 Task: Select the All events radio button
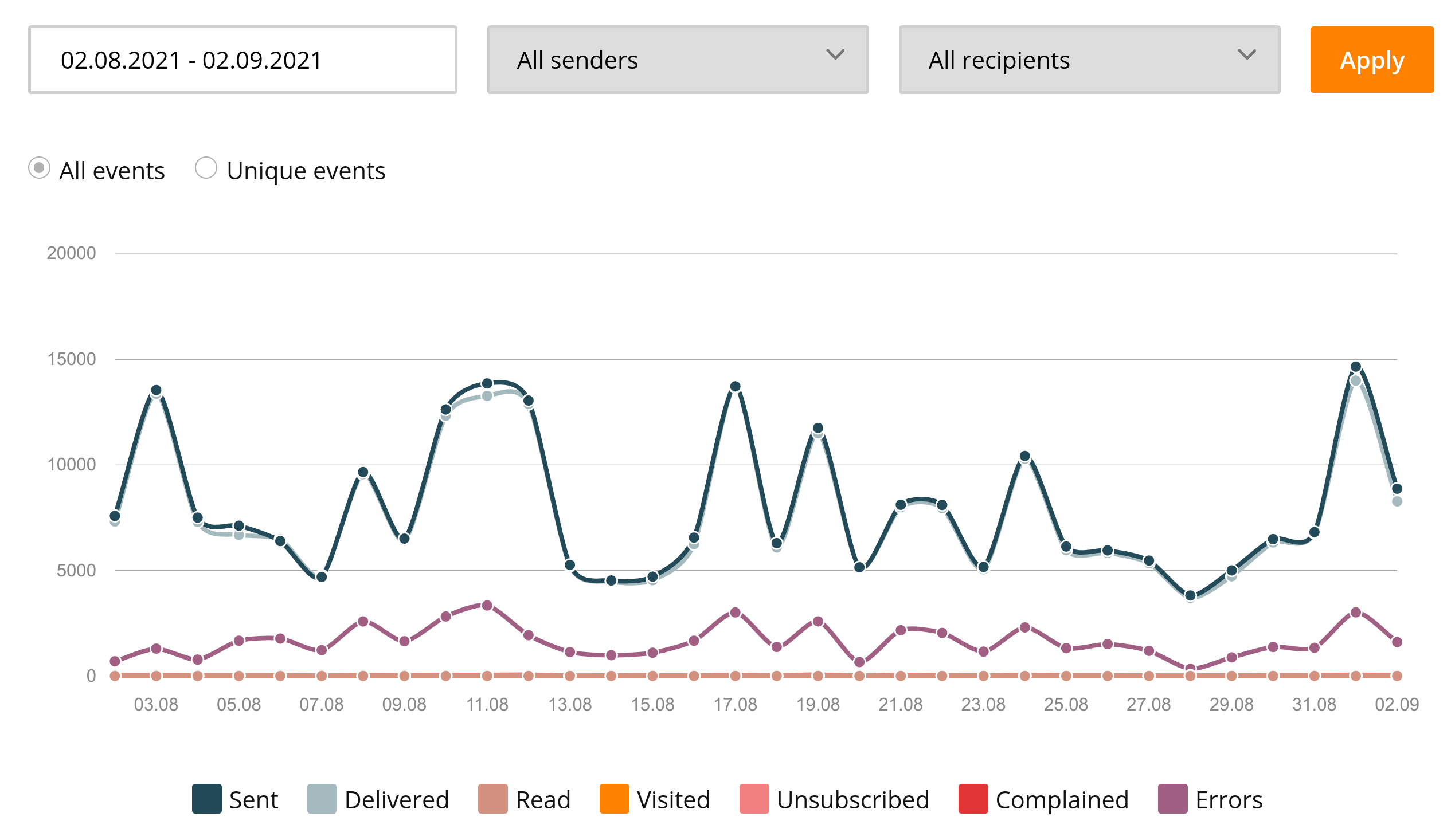click(39, 168)
